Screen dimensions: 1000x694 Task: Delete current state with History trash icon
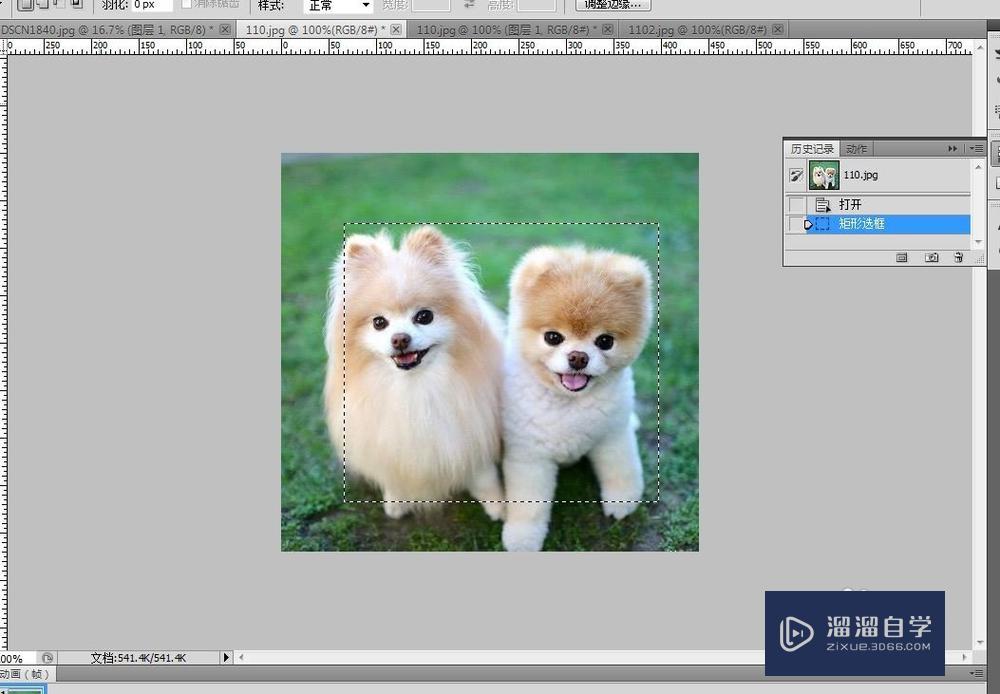(958, 257)
